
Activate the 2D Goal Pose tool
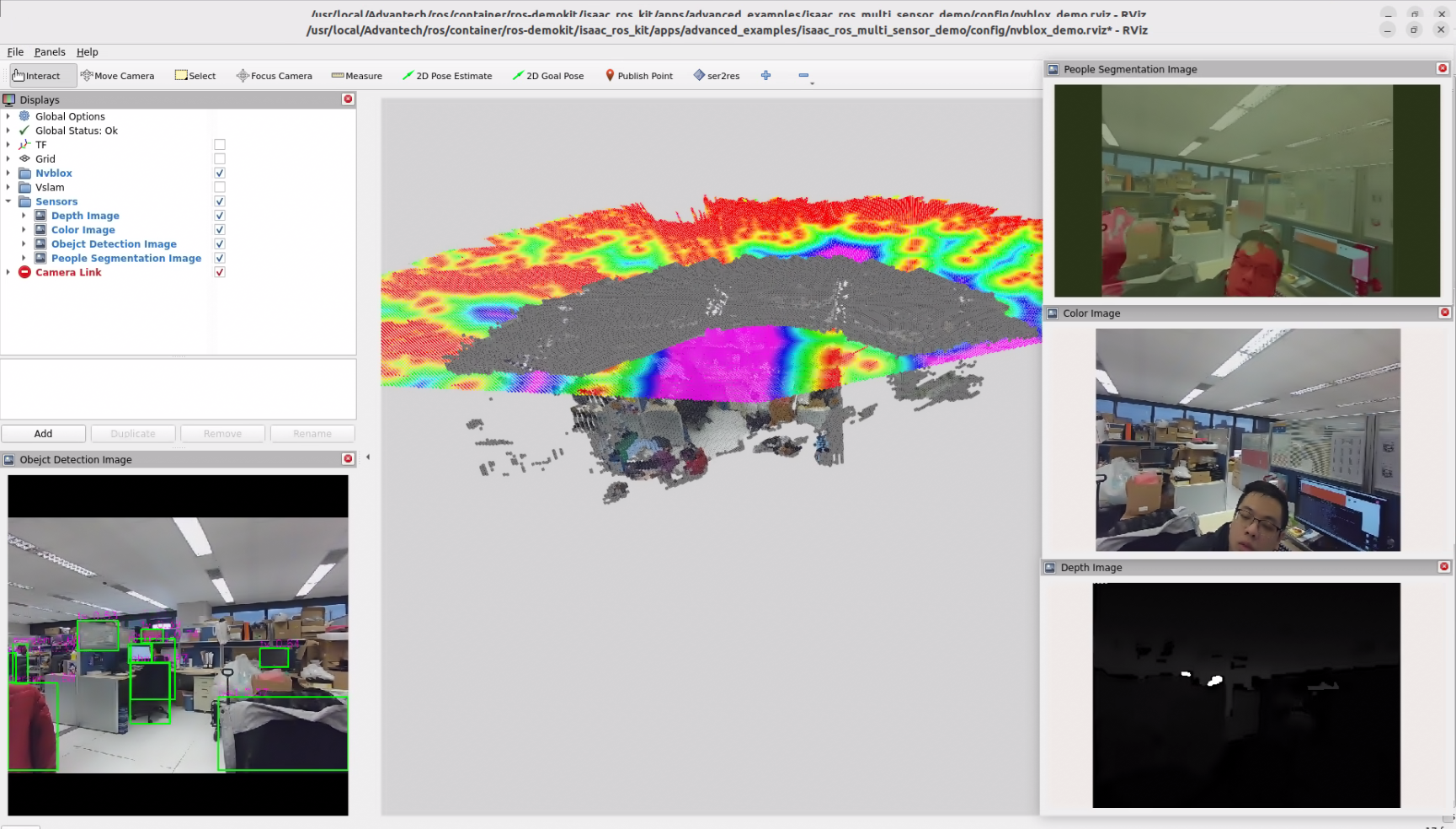[x=547, y=76]
